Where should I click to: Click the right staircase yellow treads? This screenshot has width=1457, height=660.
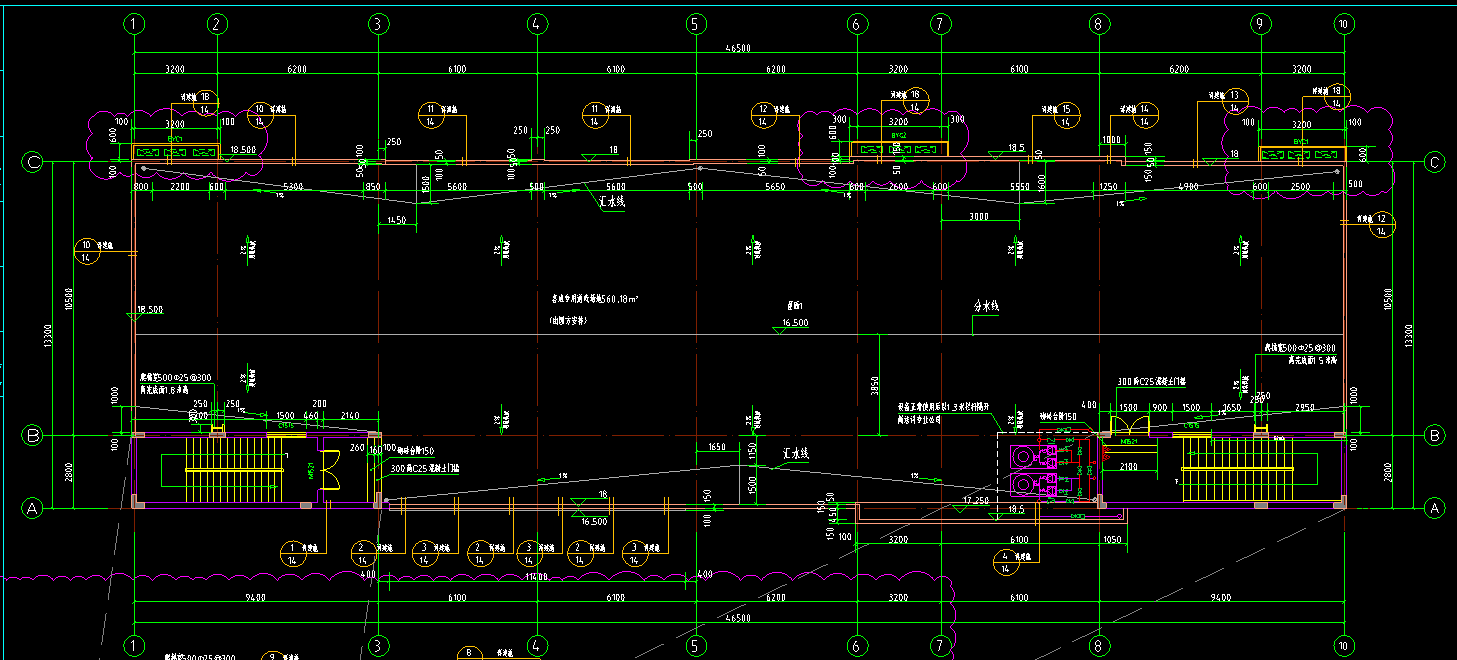[x=1223, y=470]
